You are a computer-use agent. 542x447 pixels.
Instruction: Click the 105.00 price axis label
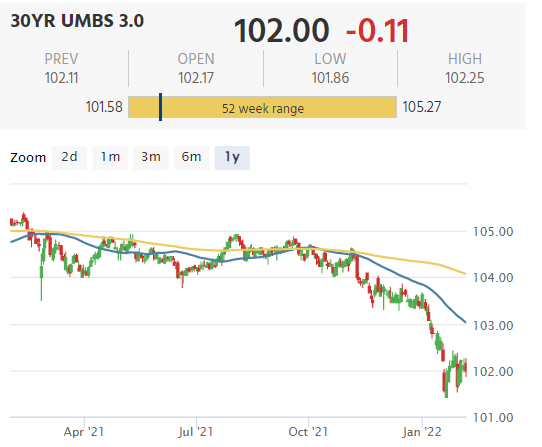(493, 232)
